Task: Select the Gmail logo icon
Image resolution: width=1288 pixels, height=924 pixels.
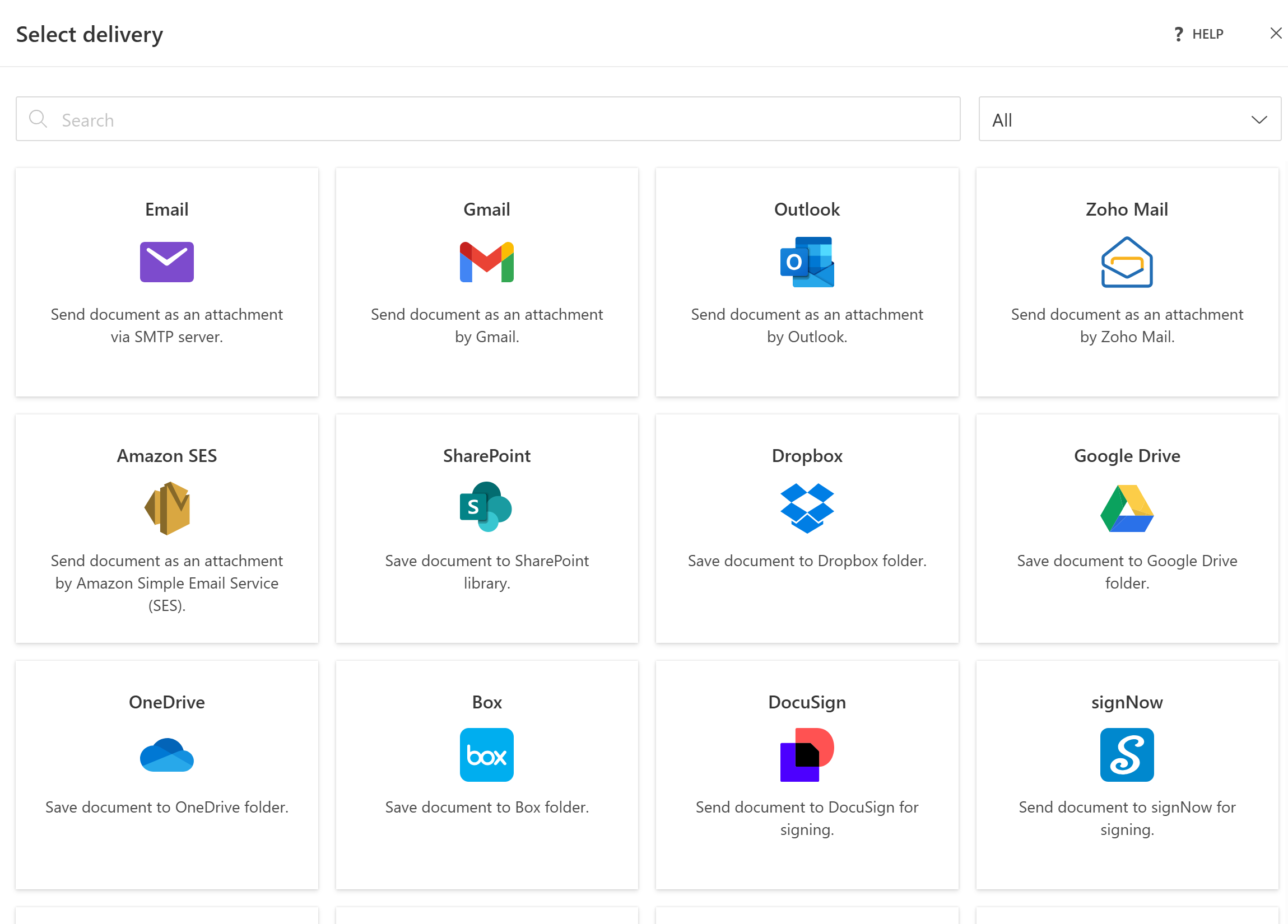Action: [486, 262]
